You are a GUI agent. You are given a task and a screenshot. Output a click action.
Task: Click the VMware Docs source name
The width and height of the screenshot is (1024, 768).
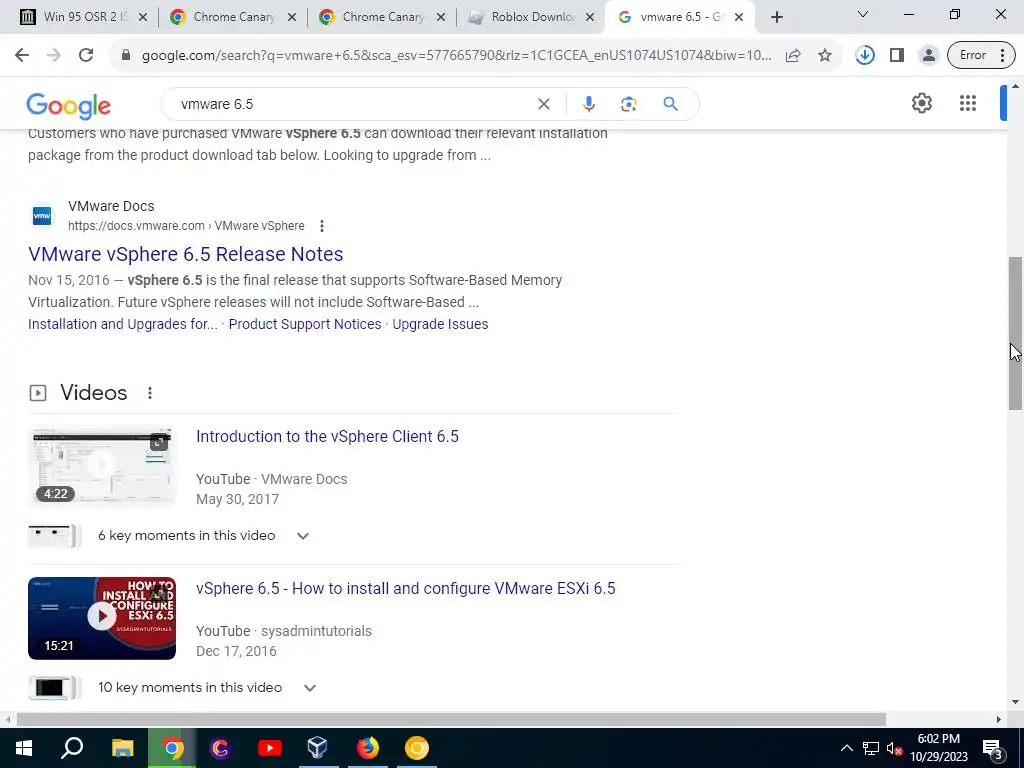111,206
